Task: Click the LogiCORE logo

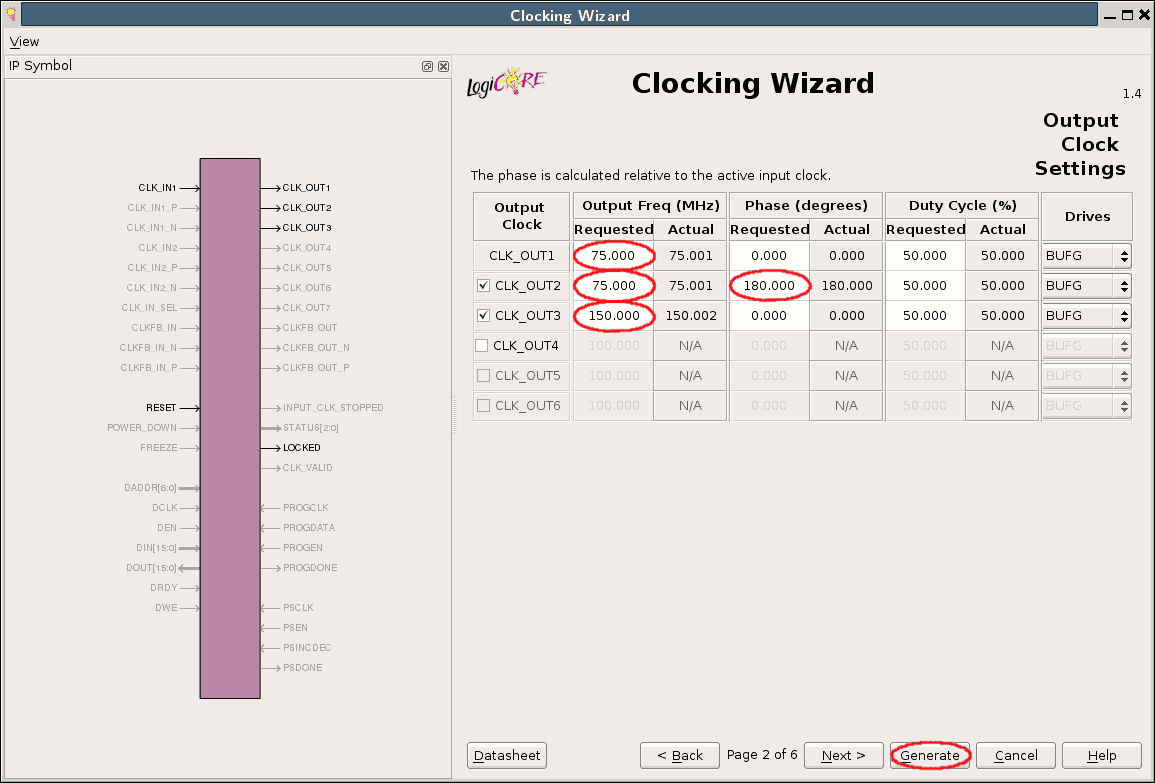Action: coord(507,83)
